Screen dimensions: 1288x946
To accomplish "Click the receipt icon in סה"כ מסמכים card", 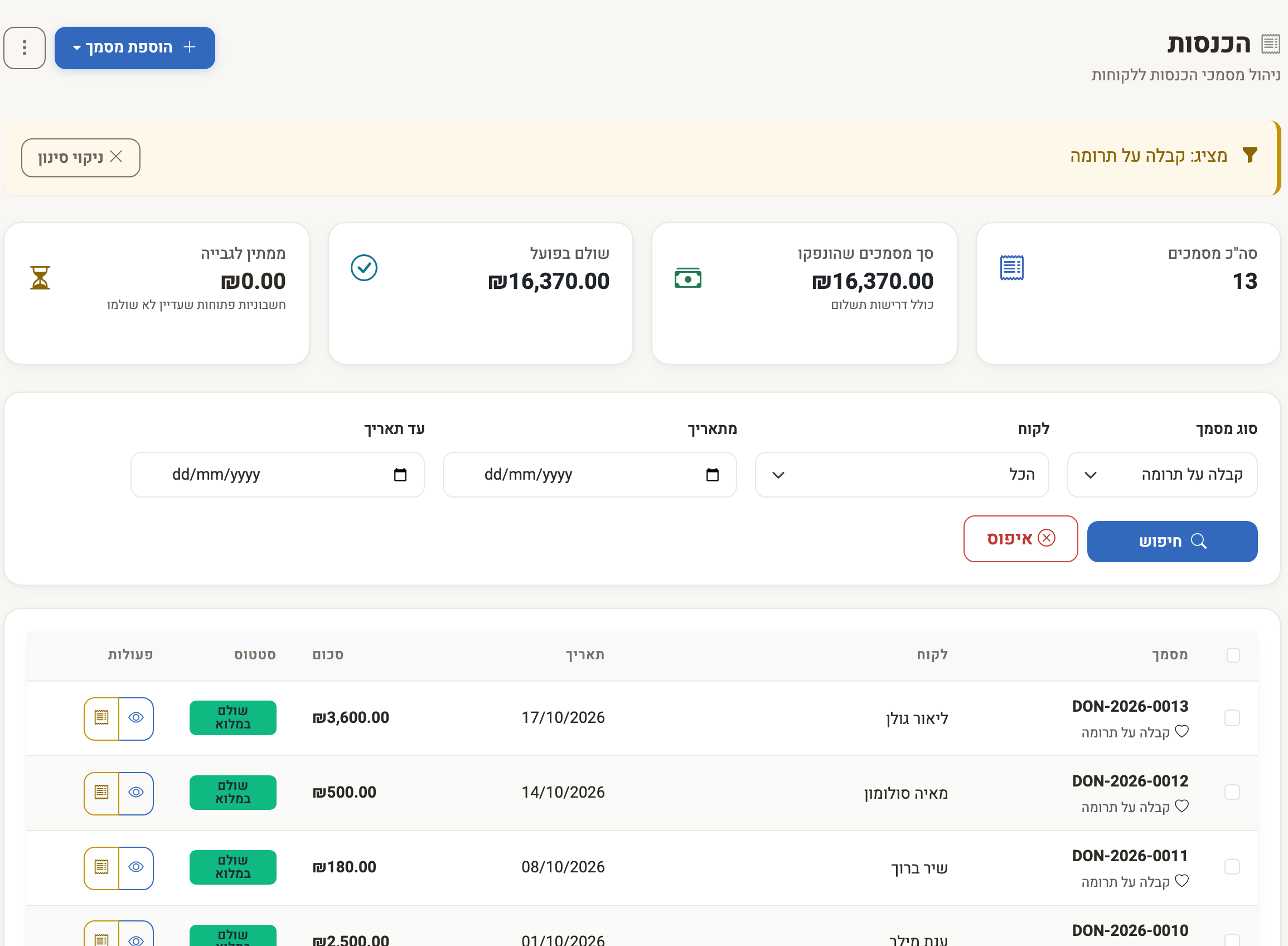I will coord(1011,267).
